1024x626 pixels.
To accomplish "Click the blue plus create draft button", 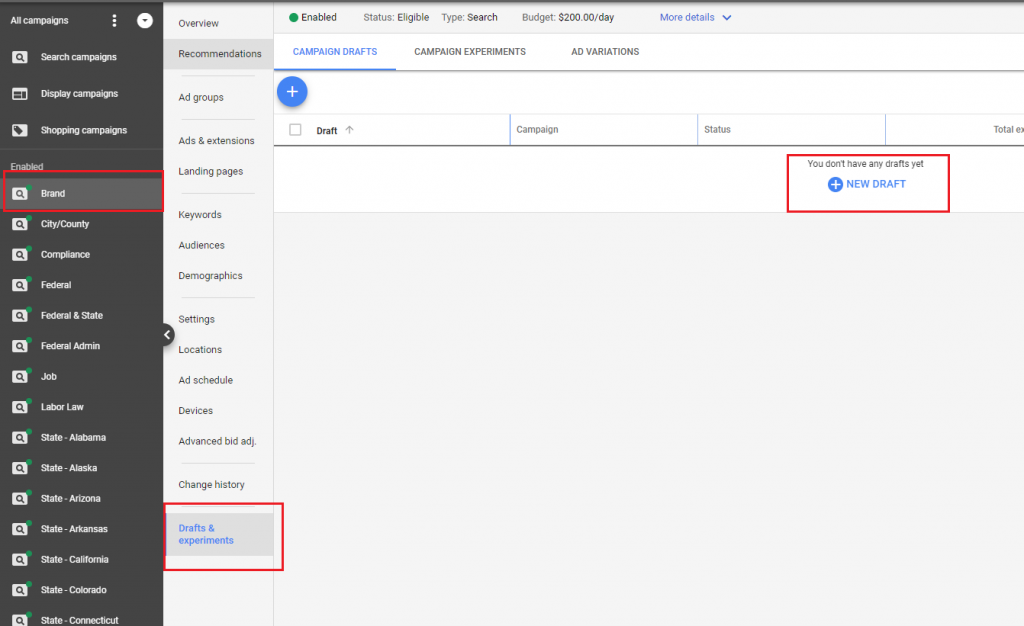I will tap(292, 92).
